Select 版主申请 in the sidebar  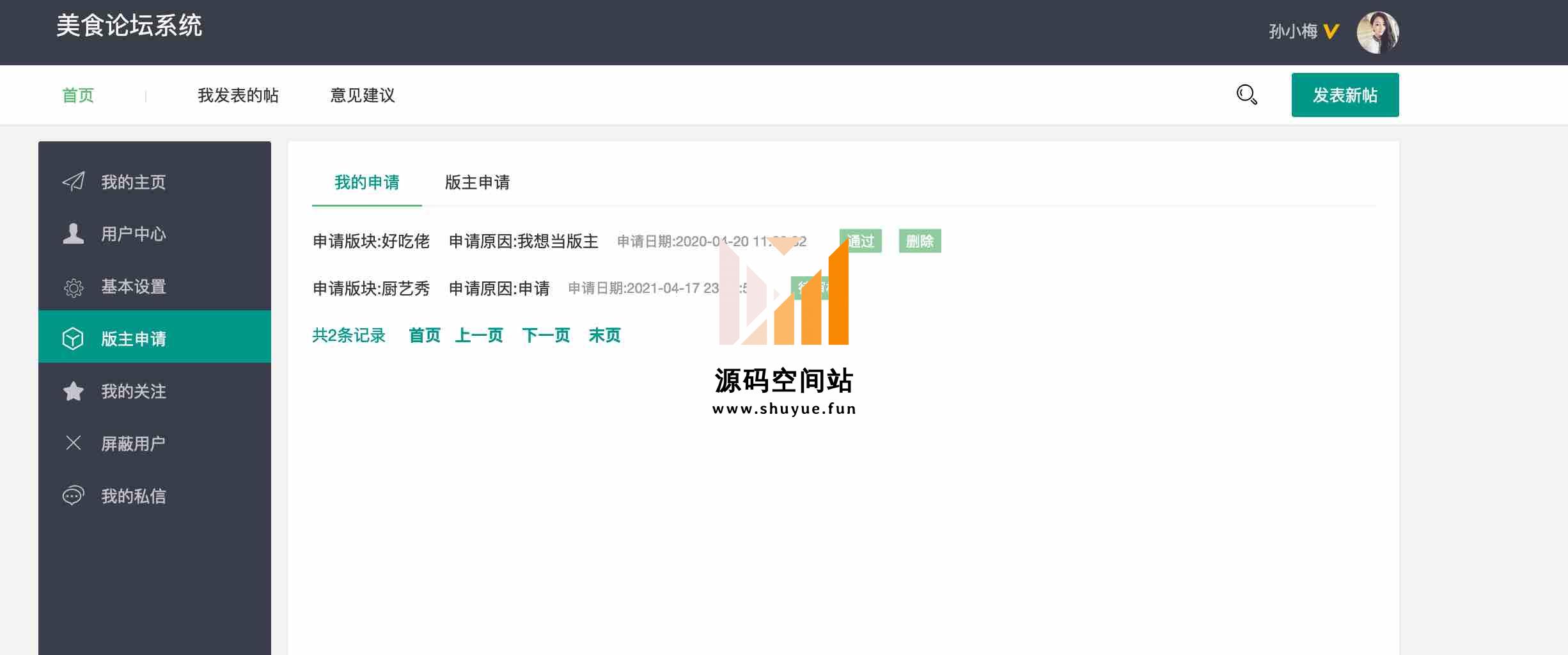[155, 336]
